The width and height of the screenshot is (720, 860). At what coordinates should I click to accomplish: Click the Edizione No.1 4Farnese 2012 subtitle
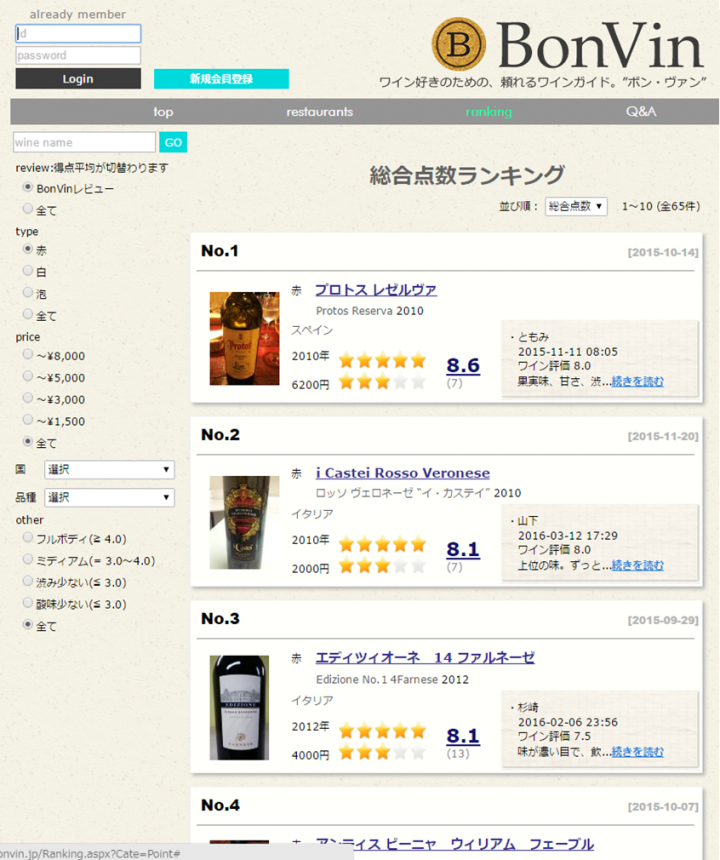(392, 680)
